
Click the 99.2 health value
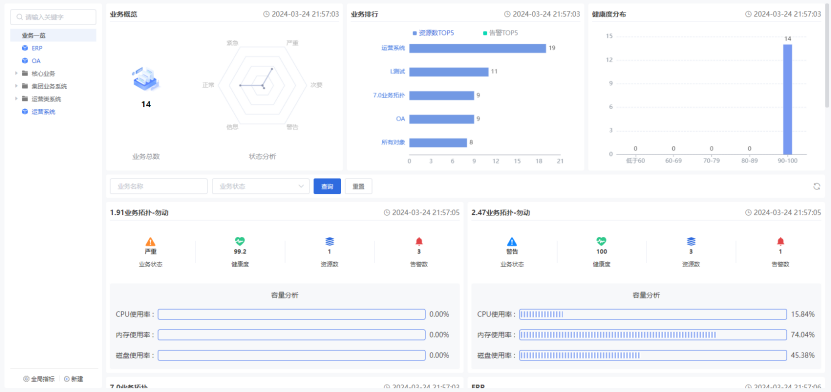(240, 252)
